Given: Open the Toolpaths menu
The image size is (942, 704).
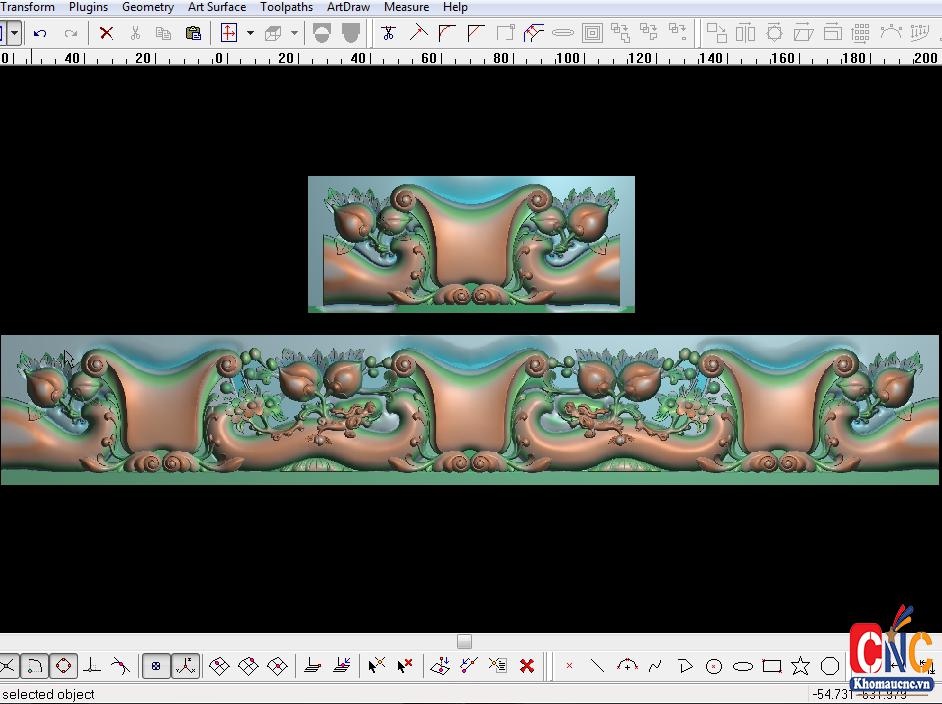Looking at the screenshot, I should pyautogui.click(x=286, y=7).
